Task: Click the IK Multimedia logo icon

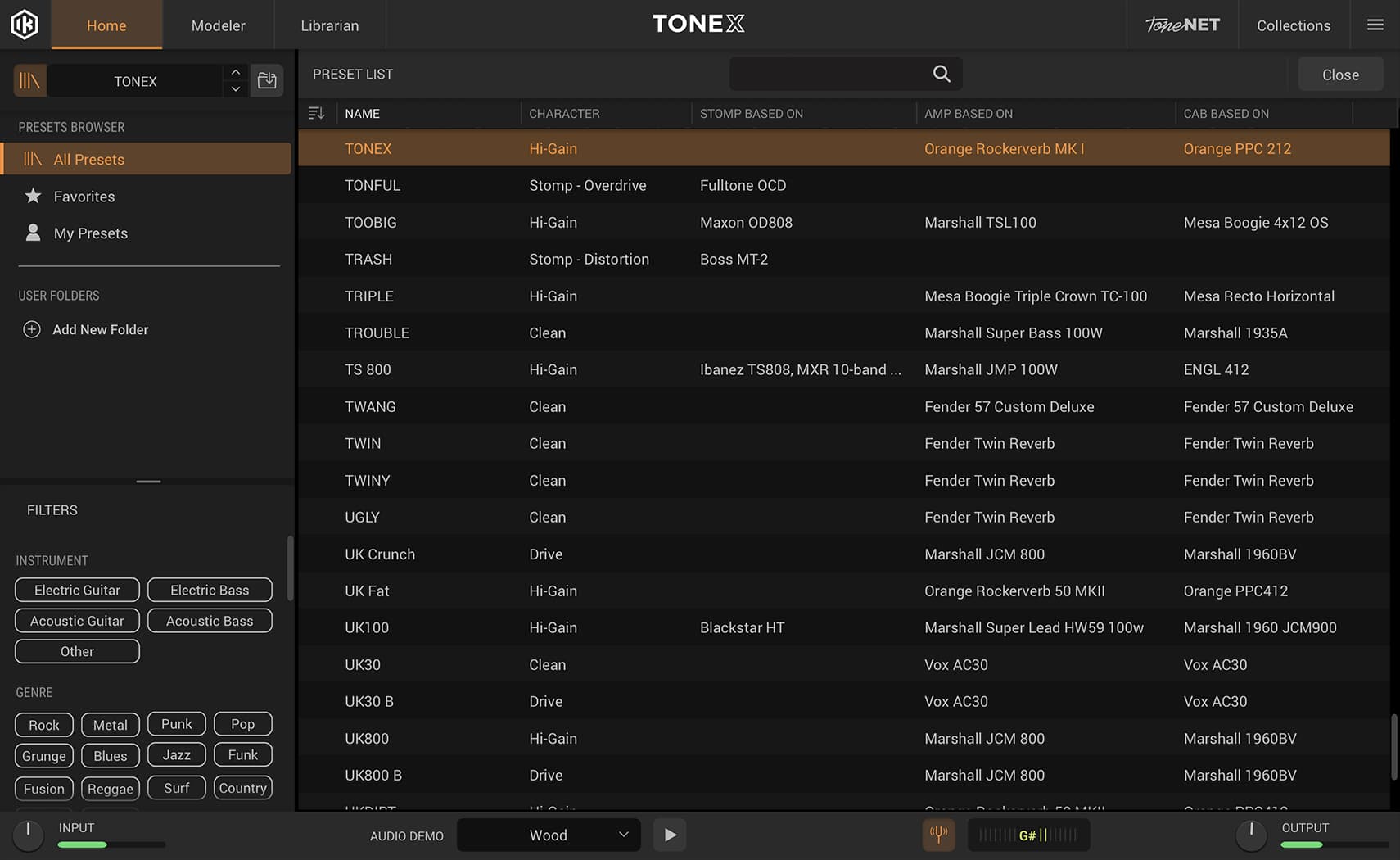Action: point(25,25)
